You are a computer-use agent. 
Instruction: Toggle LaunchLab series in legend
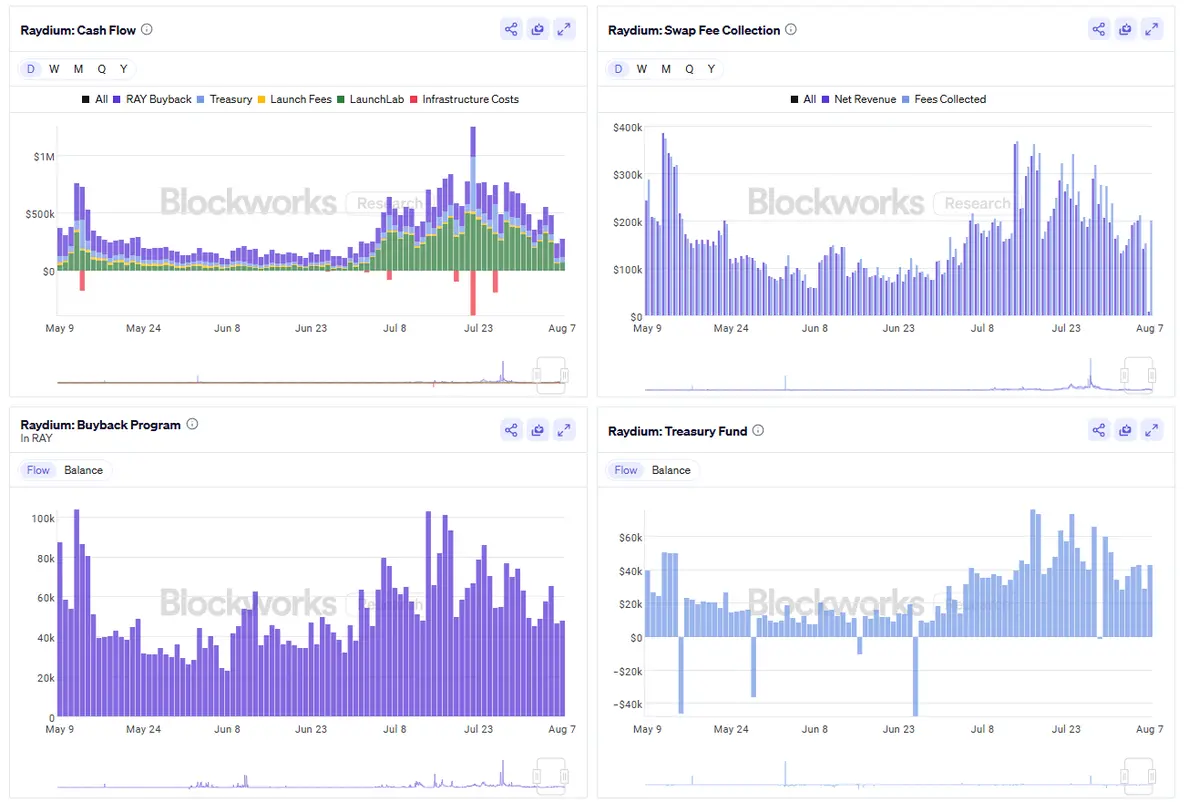(x=370, y=99)
